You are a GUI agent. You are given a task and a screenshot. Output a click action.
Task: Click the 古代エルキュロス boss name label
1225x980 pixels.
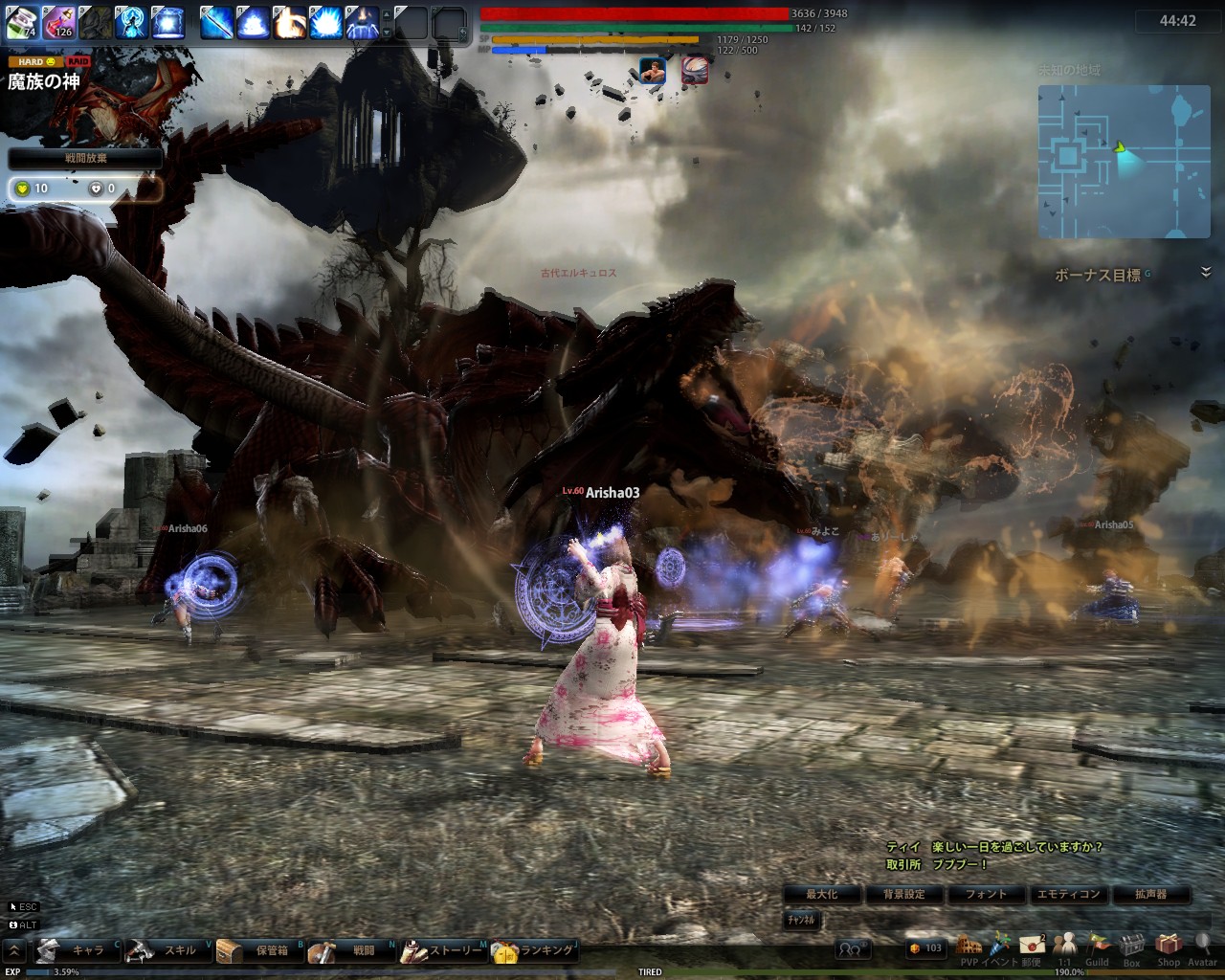(579, 273)
